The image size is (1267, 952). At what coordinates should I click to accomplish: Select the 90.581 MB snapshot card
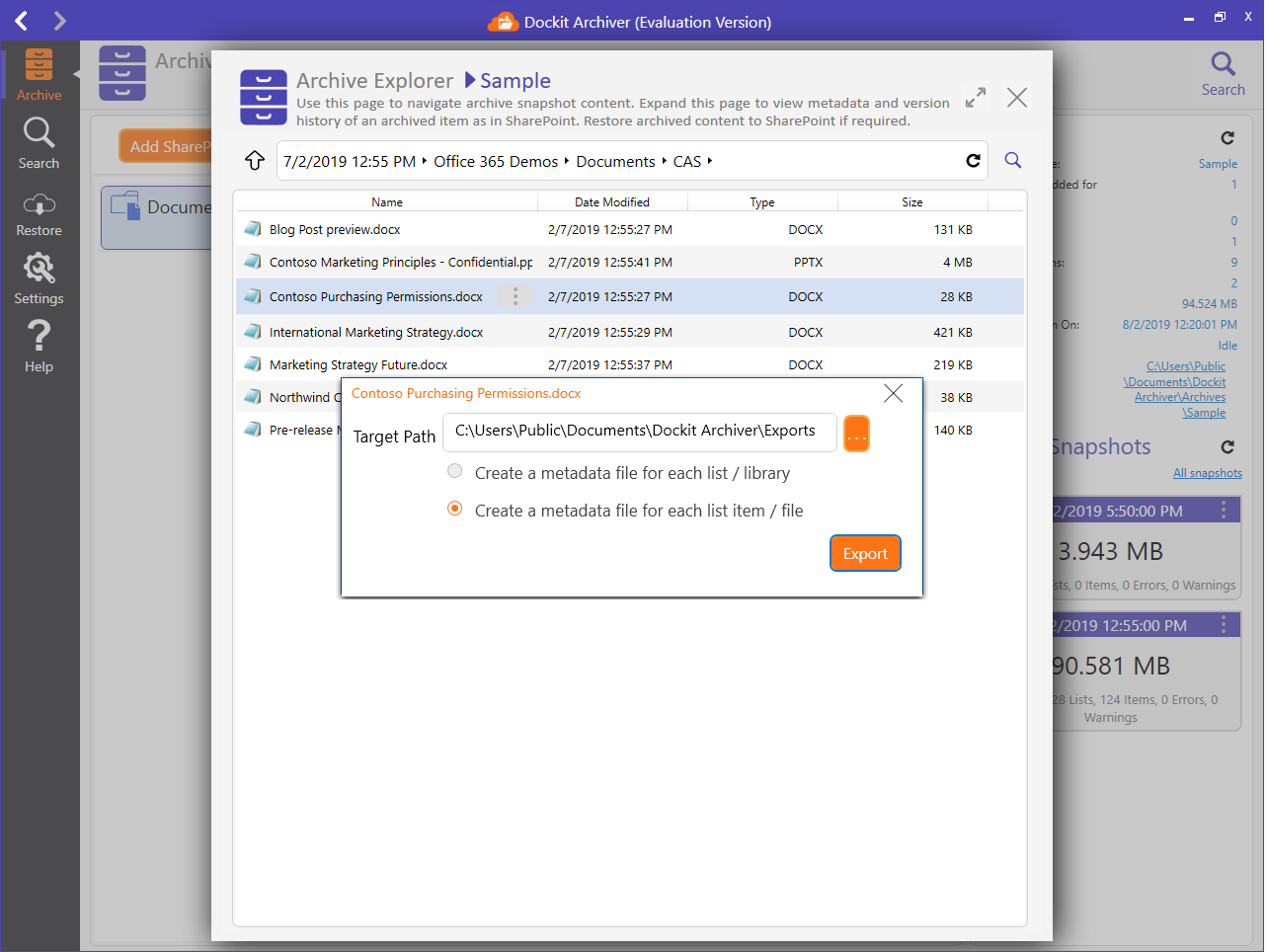coord(1147,672)
